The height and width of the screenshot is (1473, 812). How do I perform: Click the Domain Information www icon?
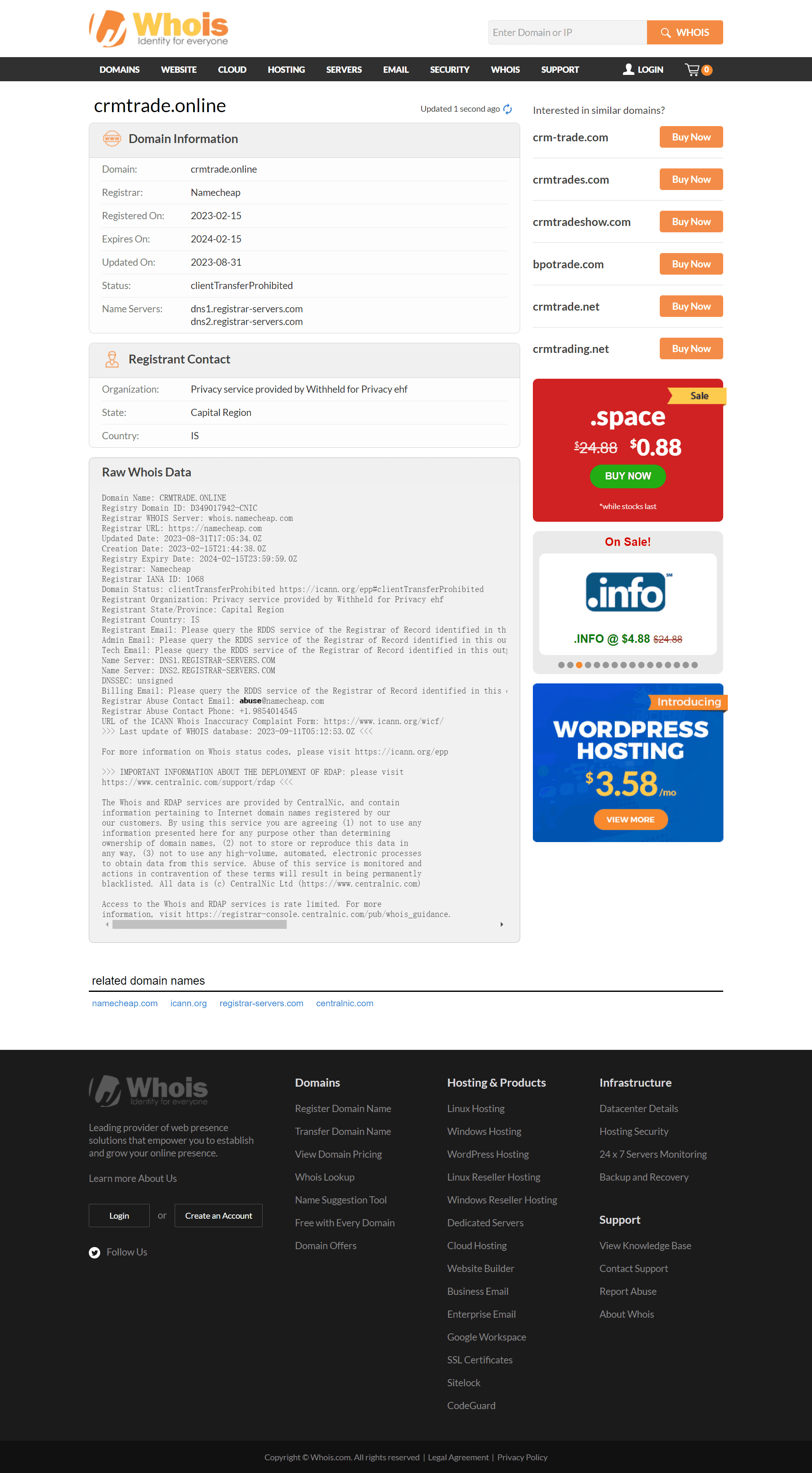coord(112,139)
